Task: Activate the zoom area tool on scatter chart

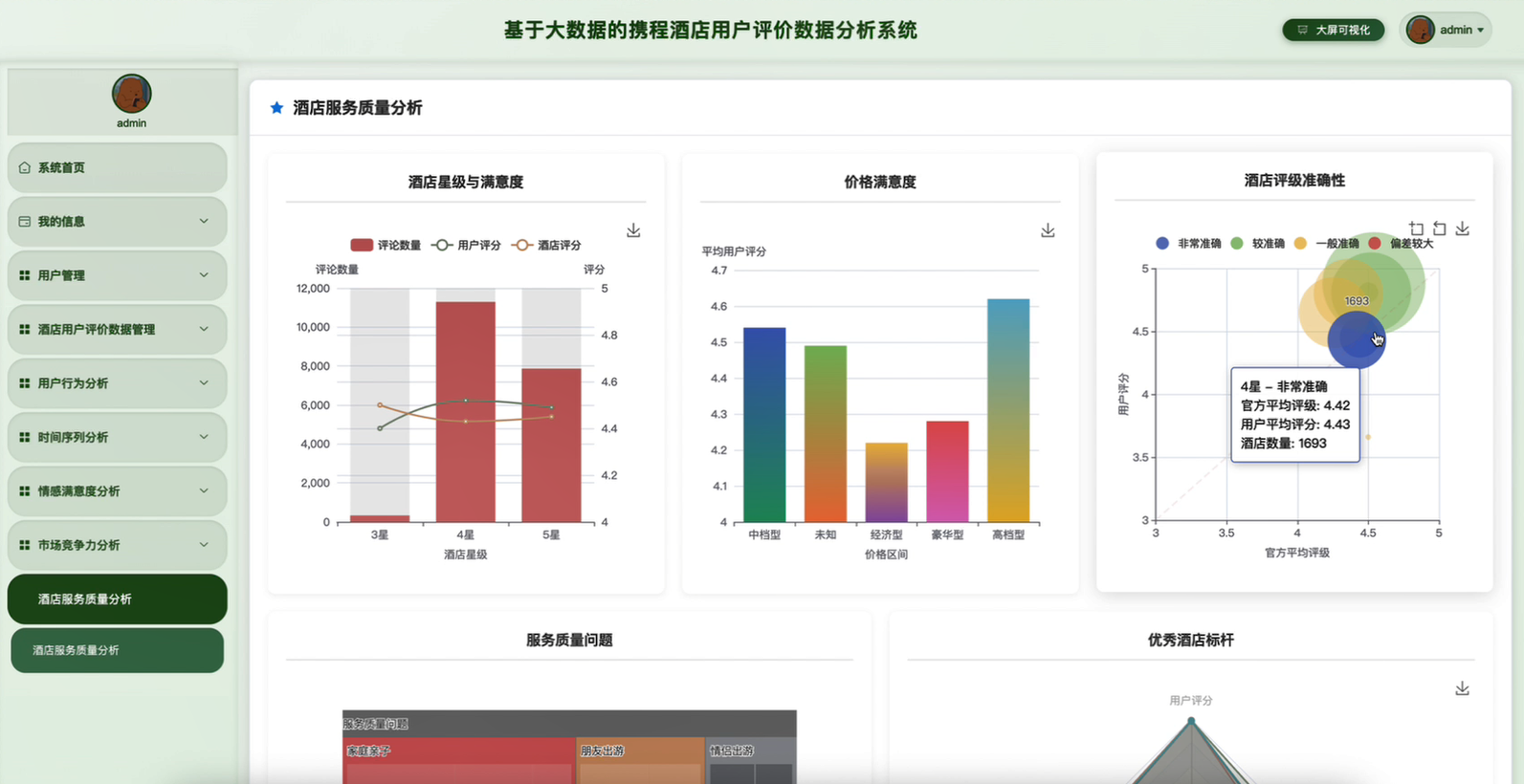Action: coord(1416,229)
